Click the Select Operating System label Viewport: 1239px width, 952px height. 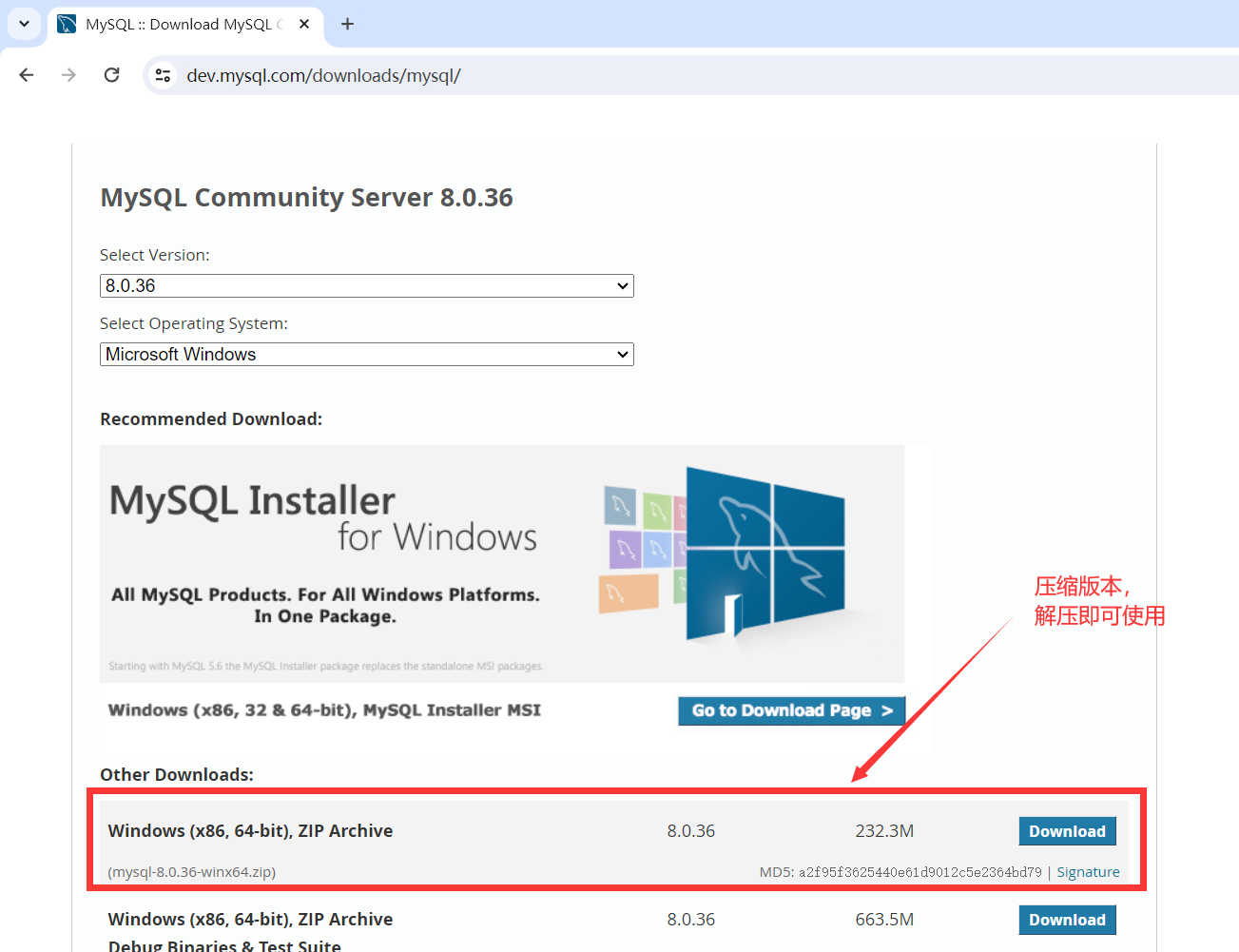click(x=194, y=323)
